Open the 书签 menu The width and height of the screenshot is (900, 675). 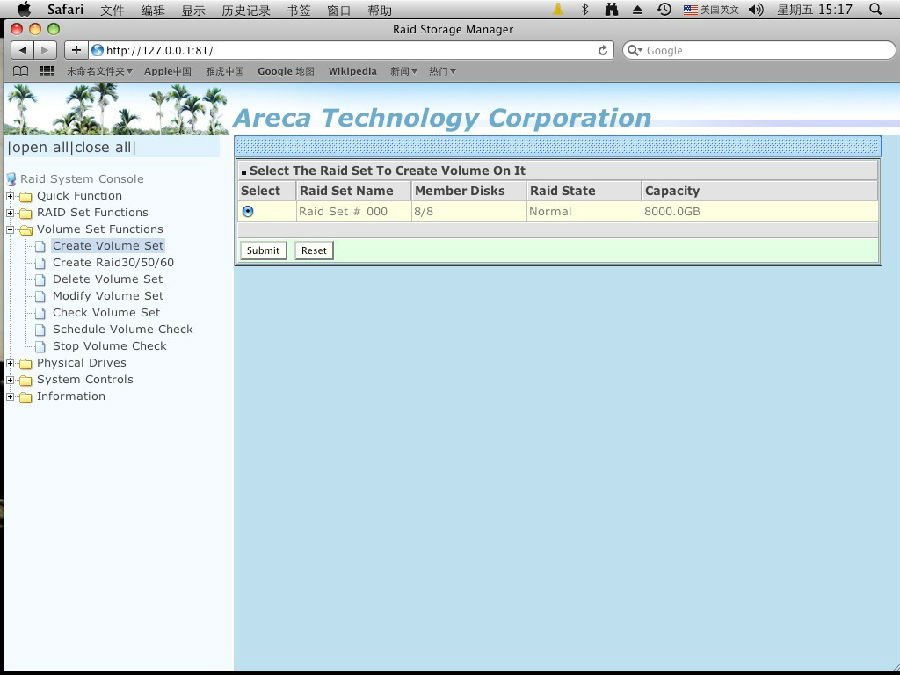coord(298,10)
